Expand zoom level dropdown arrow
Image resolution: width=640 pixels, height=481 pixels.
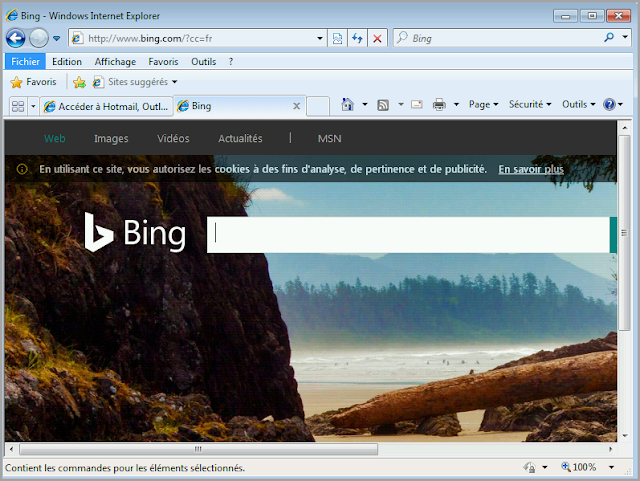coord(611,467)
